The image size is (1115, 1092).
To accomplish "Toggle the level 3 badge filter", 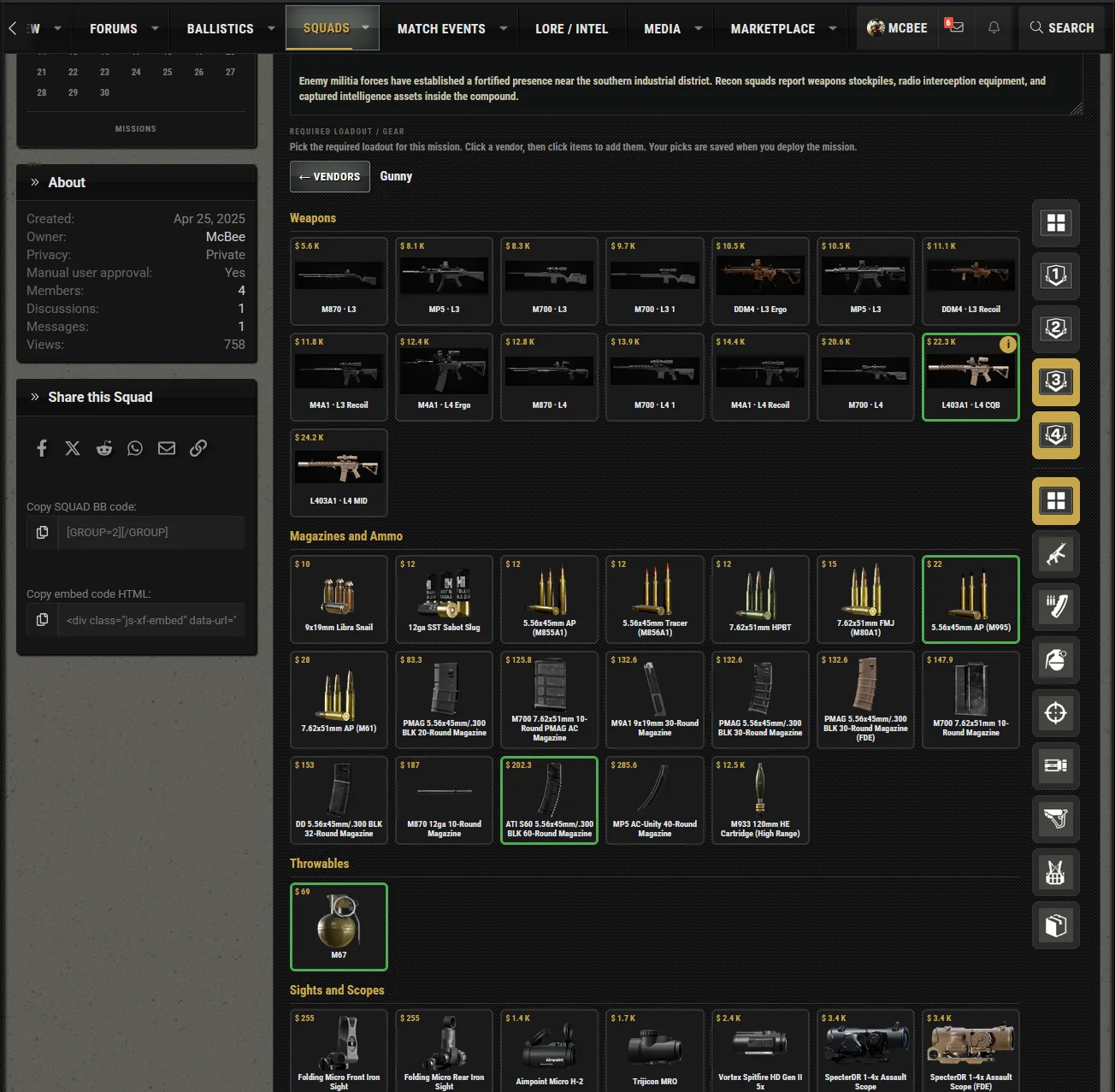I will coord(1056,382).
